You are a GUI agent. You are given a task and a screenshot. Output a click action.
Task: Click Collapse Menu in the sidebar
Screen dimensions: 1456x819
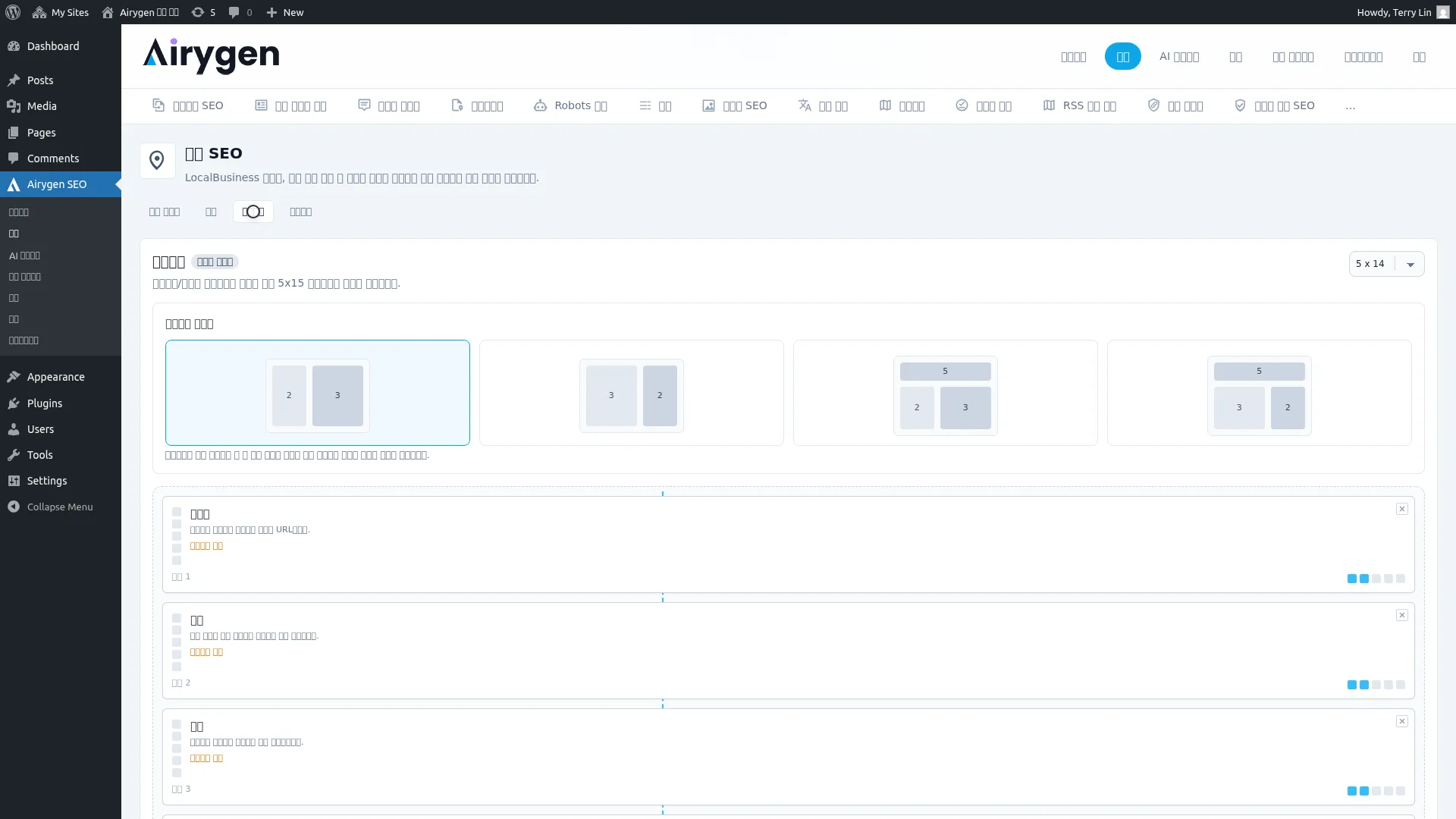tap(61, 507)
